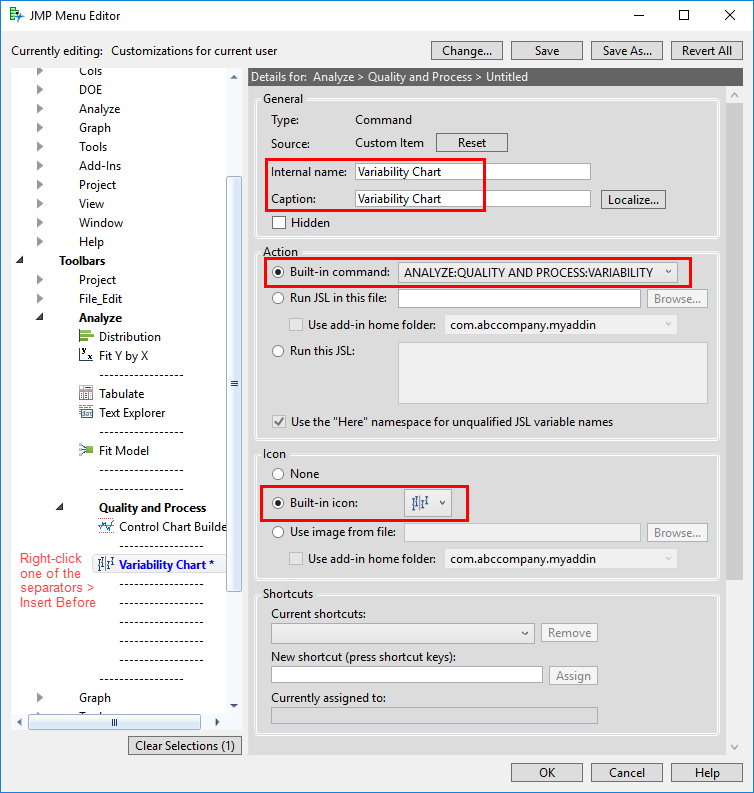Select the Tools menu item in tree
754x793 pixels.
[93, 147]
